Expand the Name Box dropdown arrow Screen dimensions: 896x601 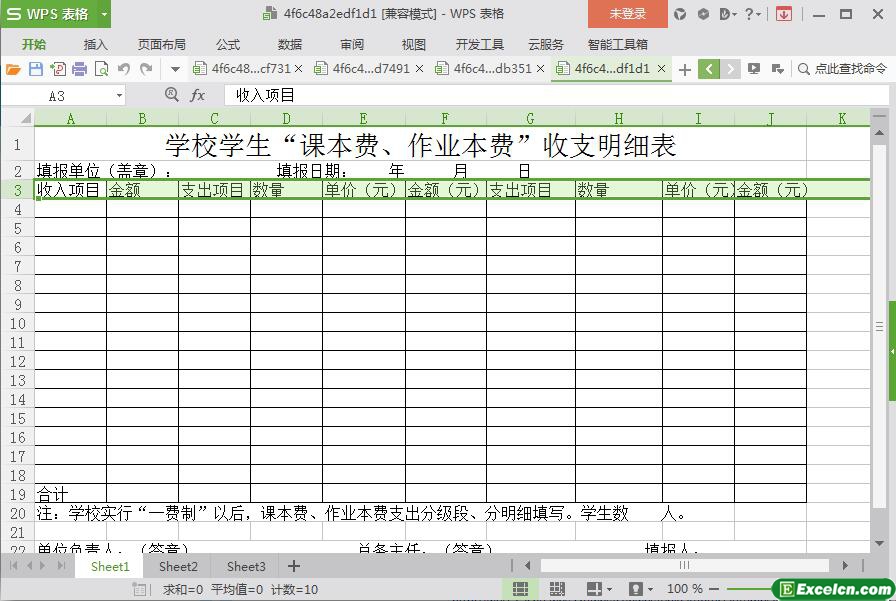coord(119,95)
